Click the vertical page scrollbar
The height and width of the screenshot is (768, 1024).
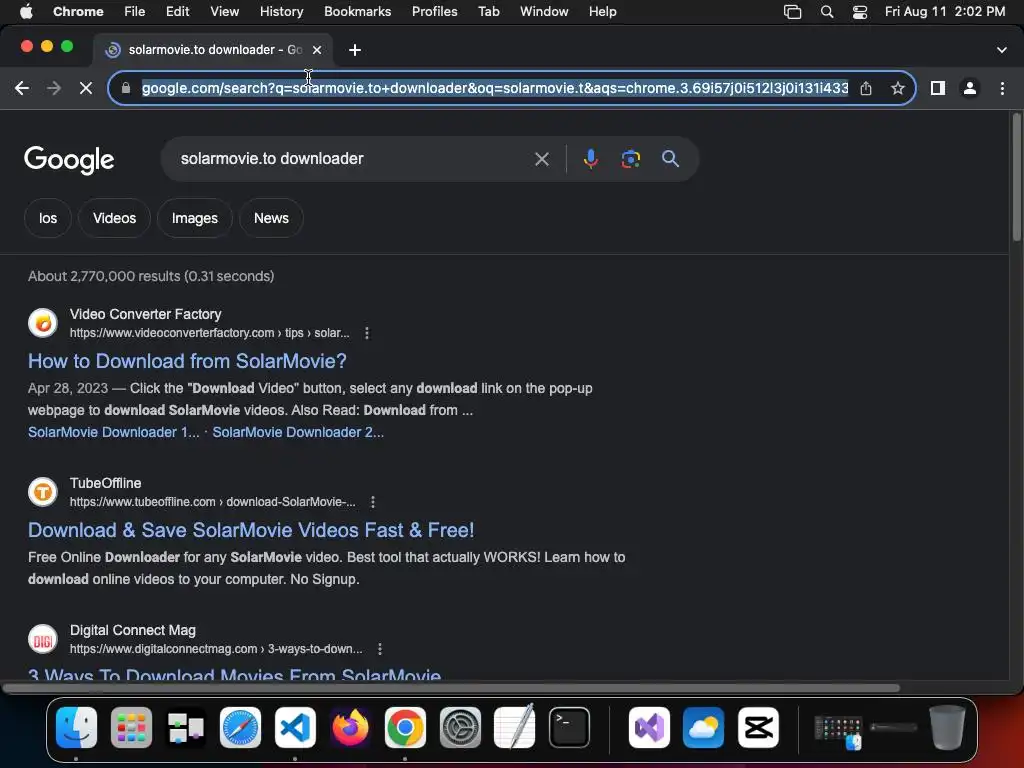point(1016,178)
